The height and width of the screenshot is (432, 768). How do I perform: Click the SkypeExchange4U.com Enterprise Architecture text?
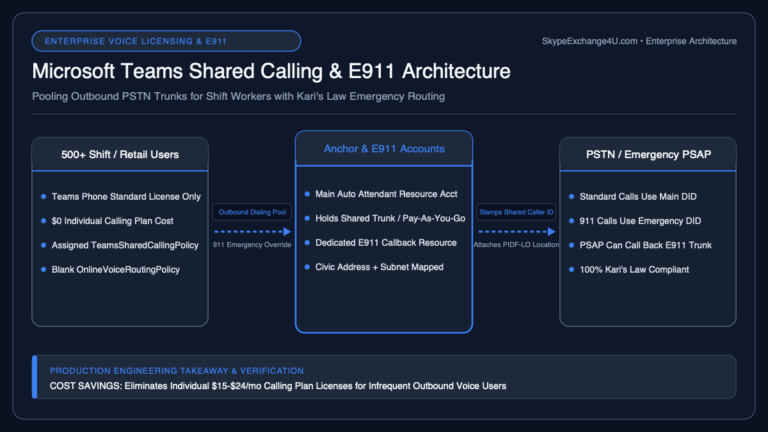[x=639, y=41]
